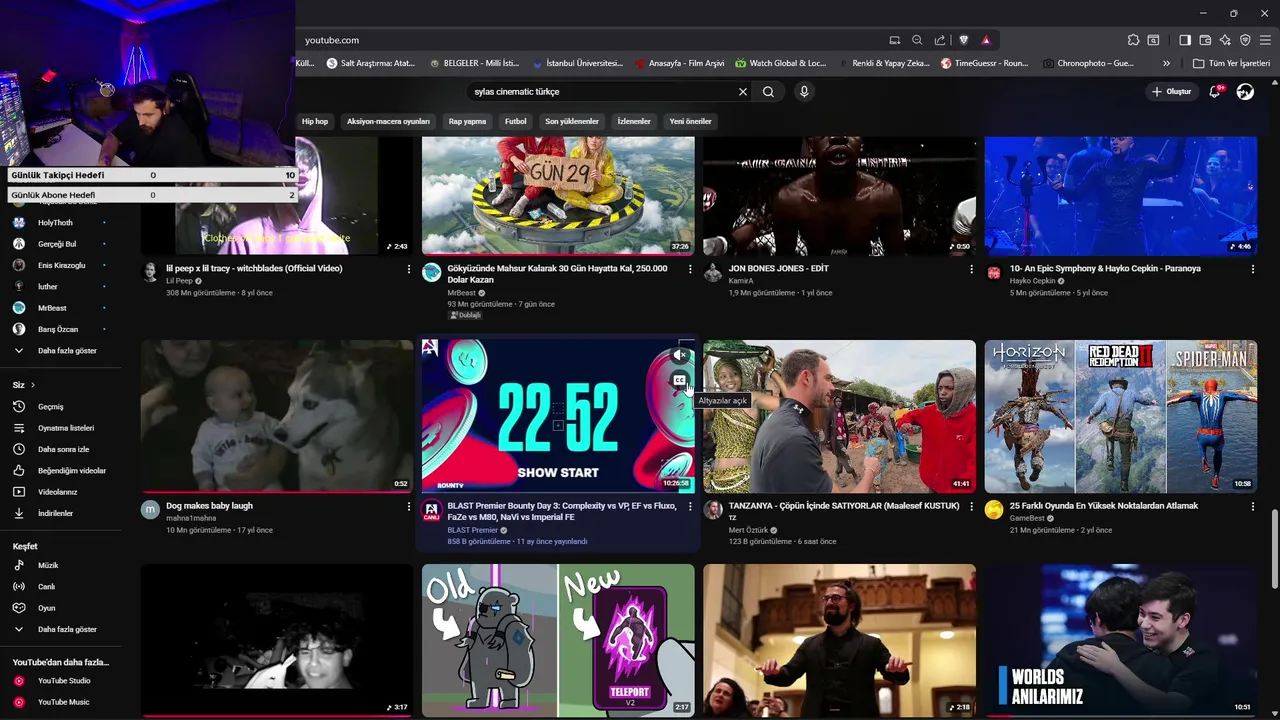
Task: Select the Son yüklenenler chip
Action: tap(572, 121)
